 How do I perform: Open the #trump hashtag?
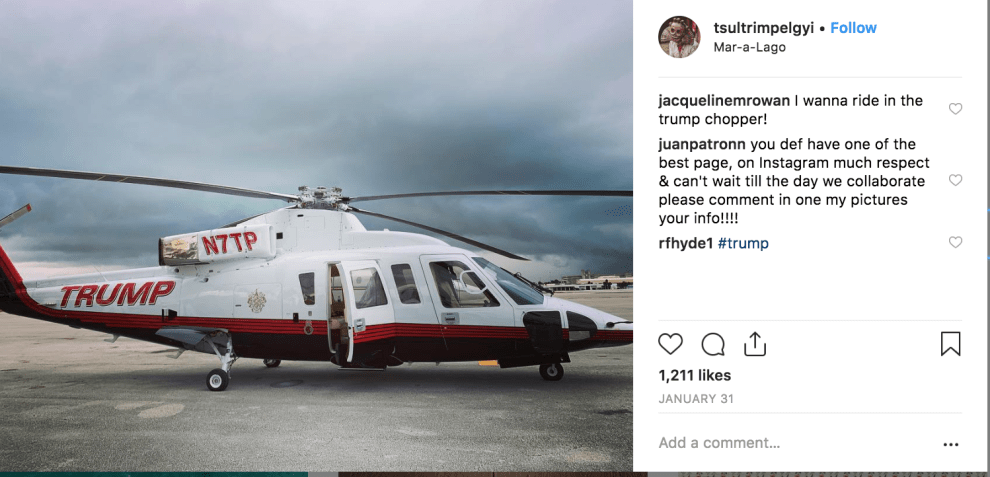pyautogui.click(x=743, y=243)
